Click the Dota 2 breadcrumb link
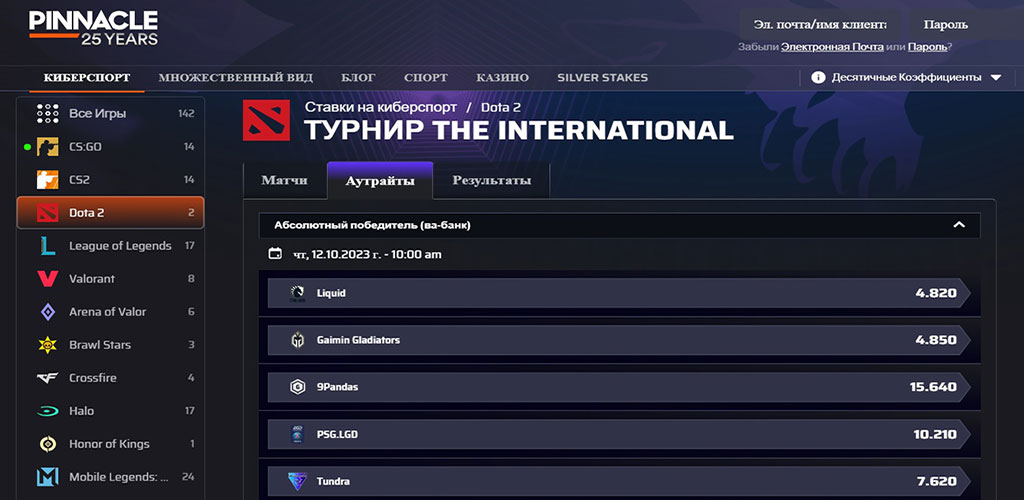Viewport: 1024px width, 500px height. tap(500, 107)
